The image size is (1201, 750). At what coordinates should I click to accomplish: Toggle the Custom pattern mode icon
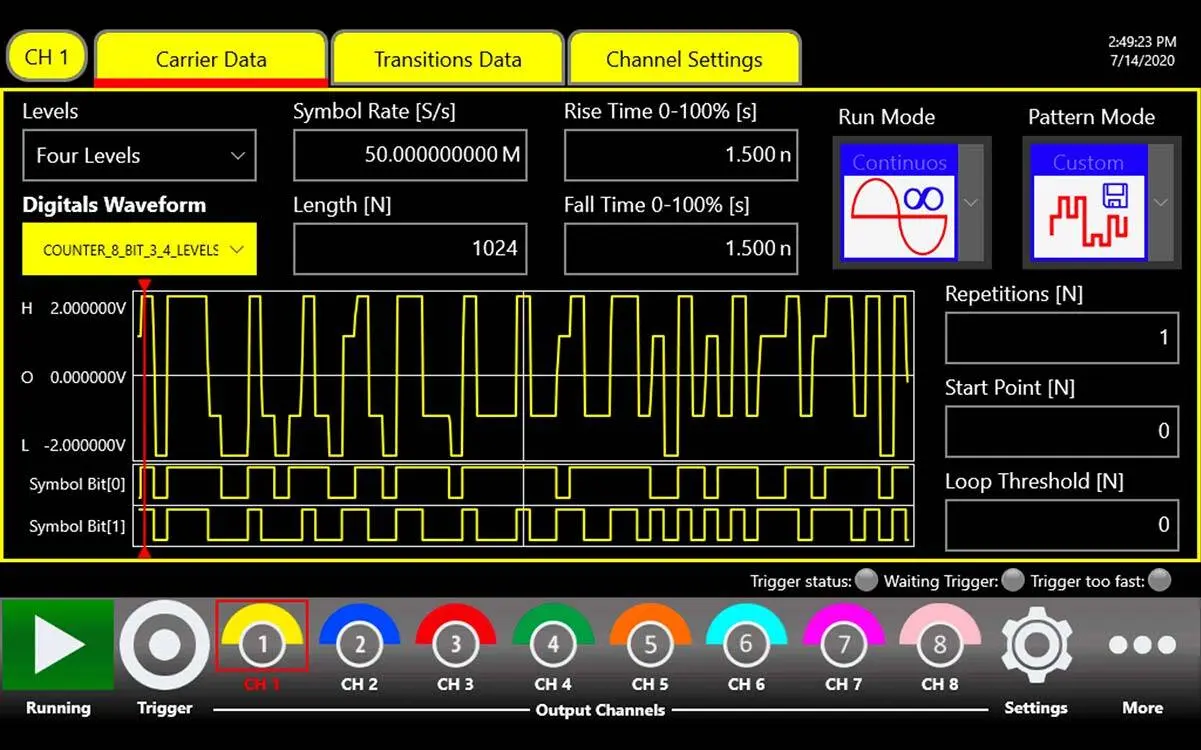1088,204
